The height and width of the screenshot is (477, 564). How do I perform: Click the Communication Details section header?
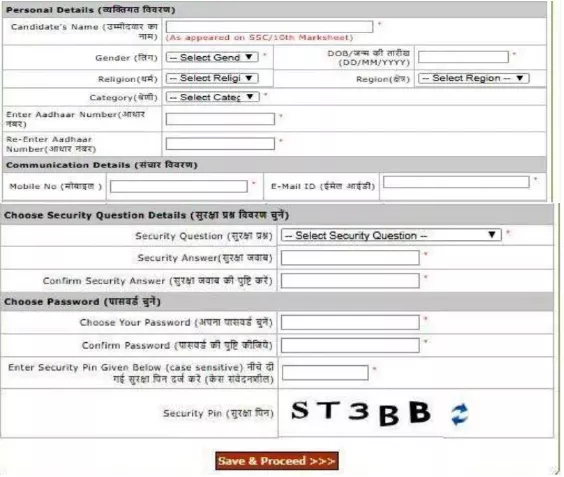(274, 165)
